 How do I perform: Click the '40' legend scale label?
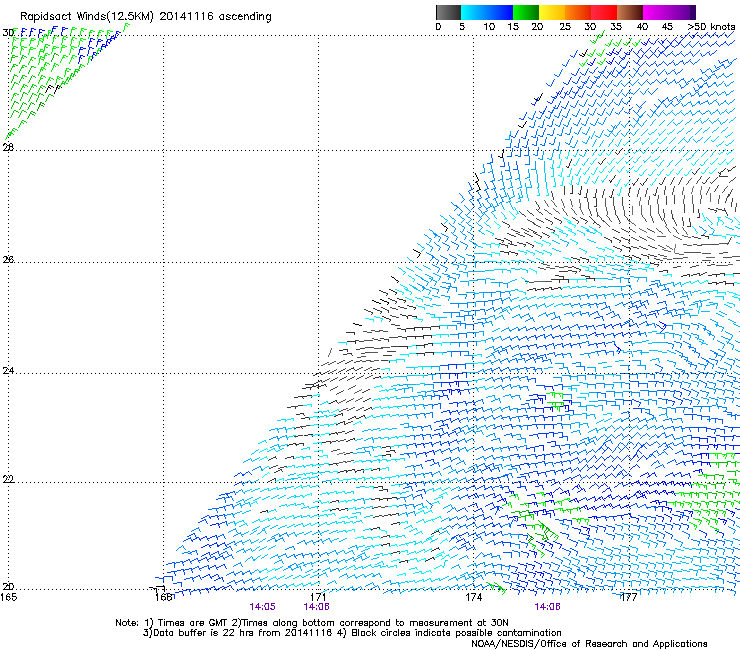click(642, 27)
